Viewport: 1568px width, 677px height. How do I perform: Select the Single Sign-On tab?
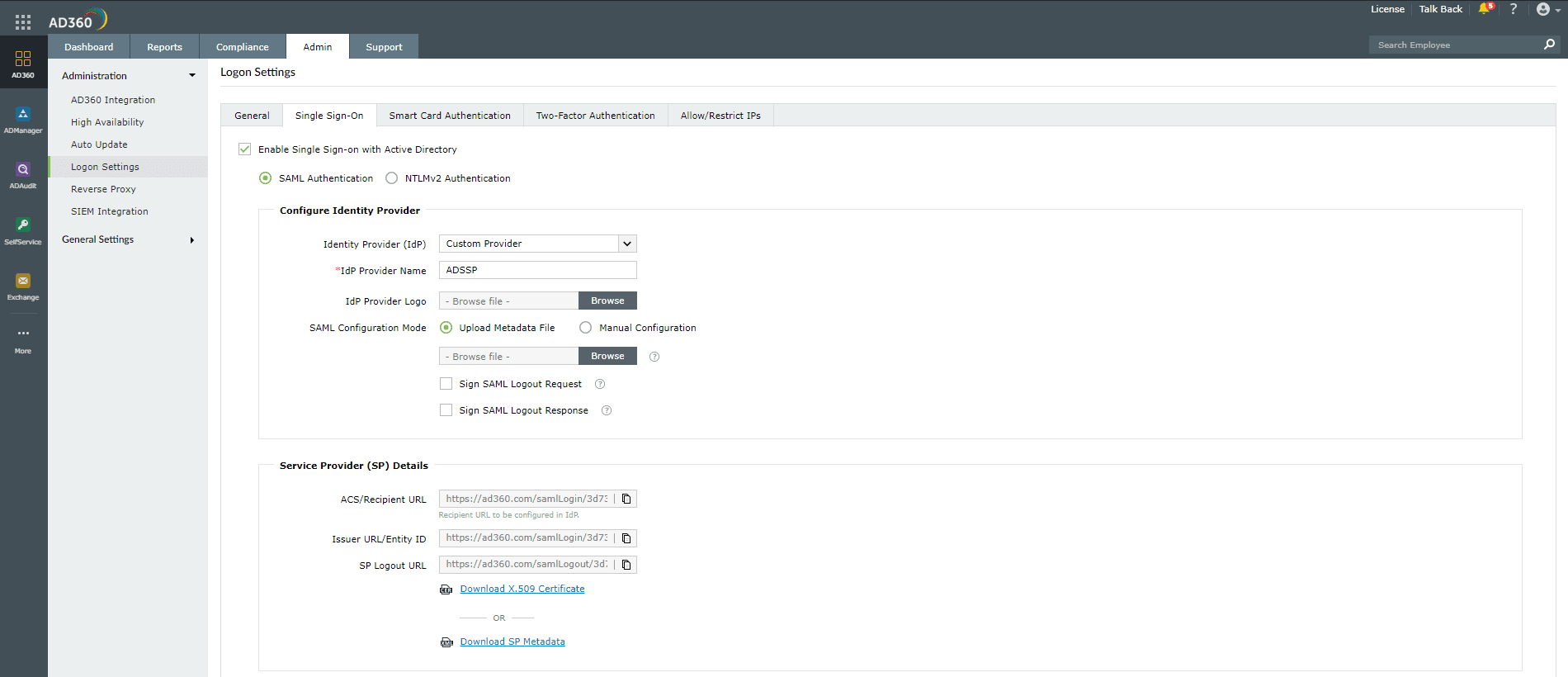[329, 116]
